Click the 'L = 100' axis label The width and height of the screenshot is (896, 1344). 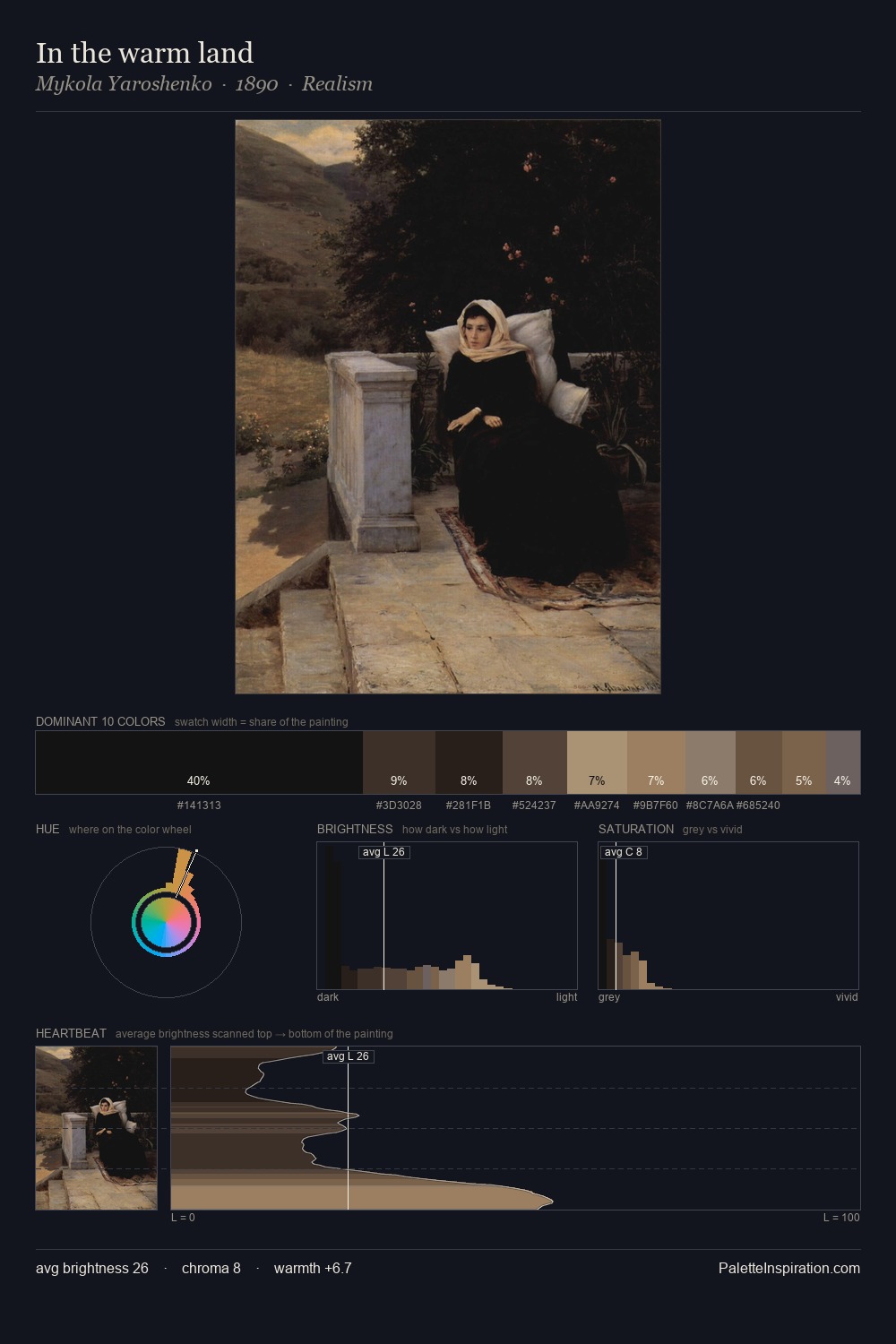click(x=841, y=1218)
